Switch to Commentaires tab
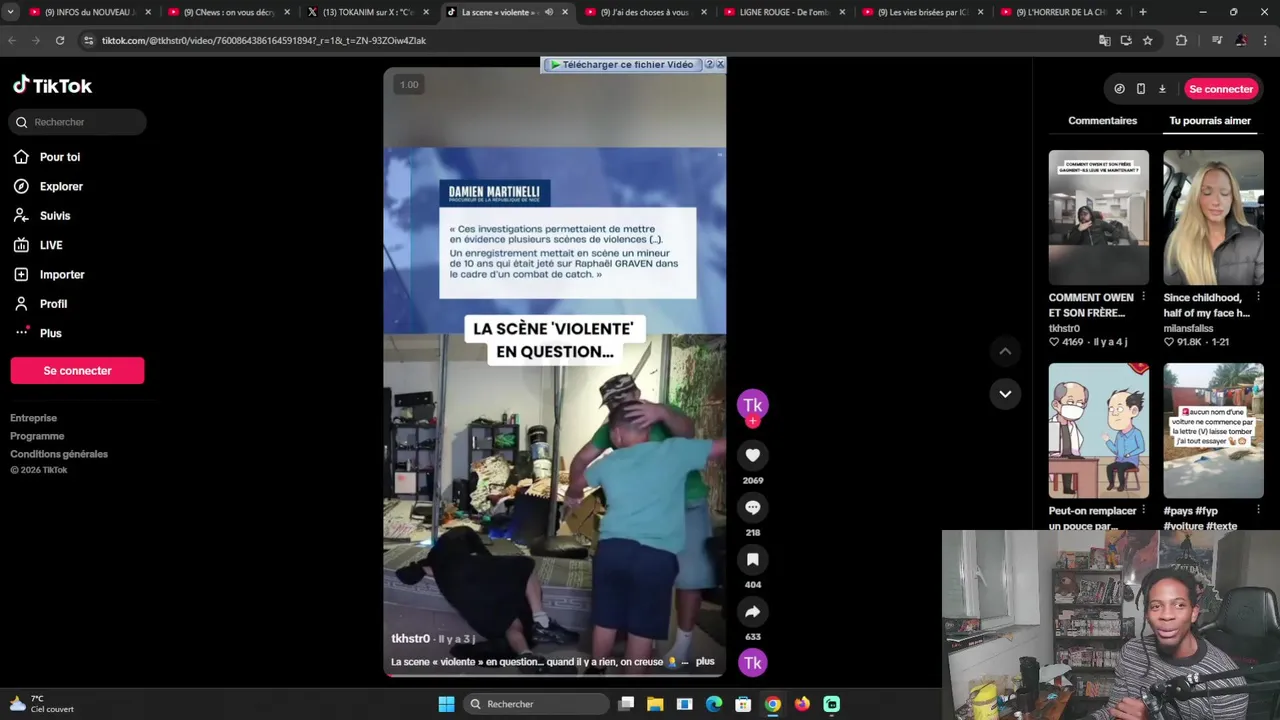This screenshot has height=720, width=1280. click(1102, 121)
